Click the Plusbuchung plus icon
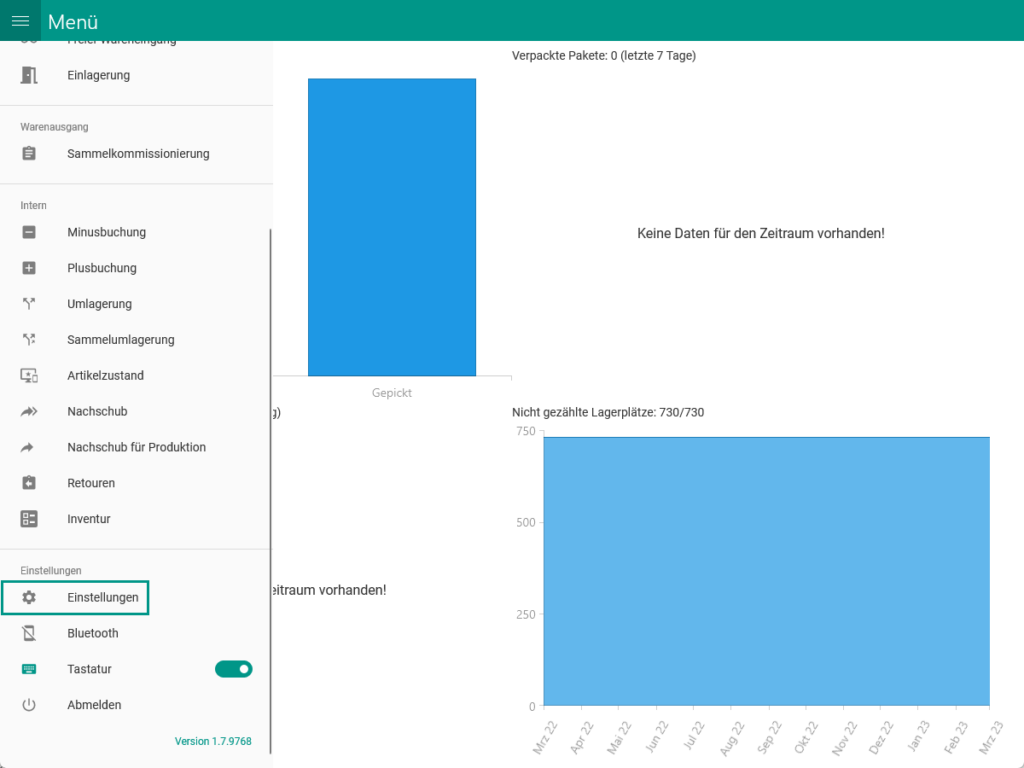This screenshot has width=1024, height=768. [29, 268]
